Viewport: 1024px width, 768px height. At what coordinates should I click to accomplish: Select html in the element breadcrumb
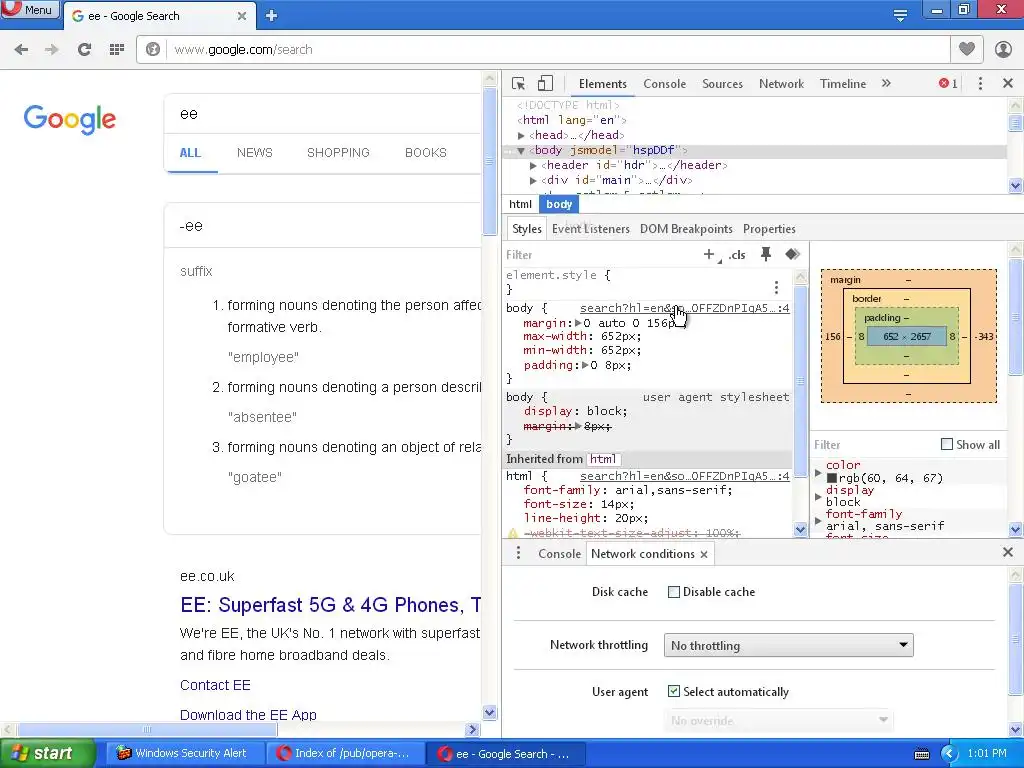[x=520, y=204]
